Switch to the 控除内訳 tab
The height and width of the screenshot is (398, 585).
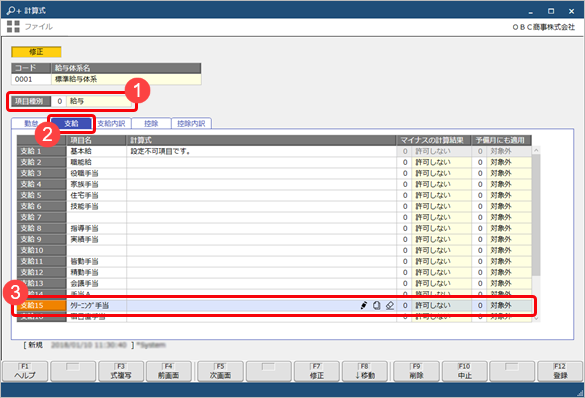coord(191,123)
